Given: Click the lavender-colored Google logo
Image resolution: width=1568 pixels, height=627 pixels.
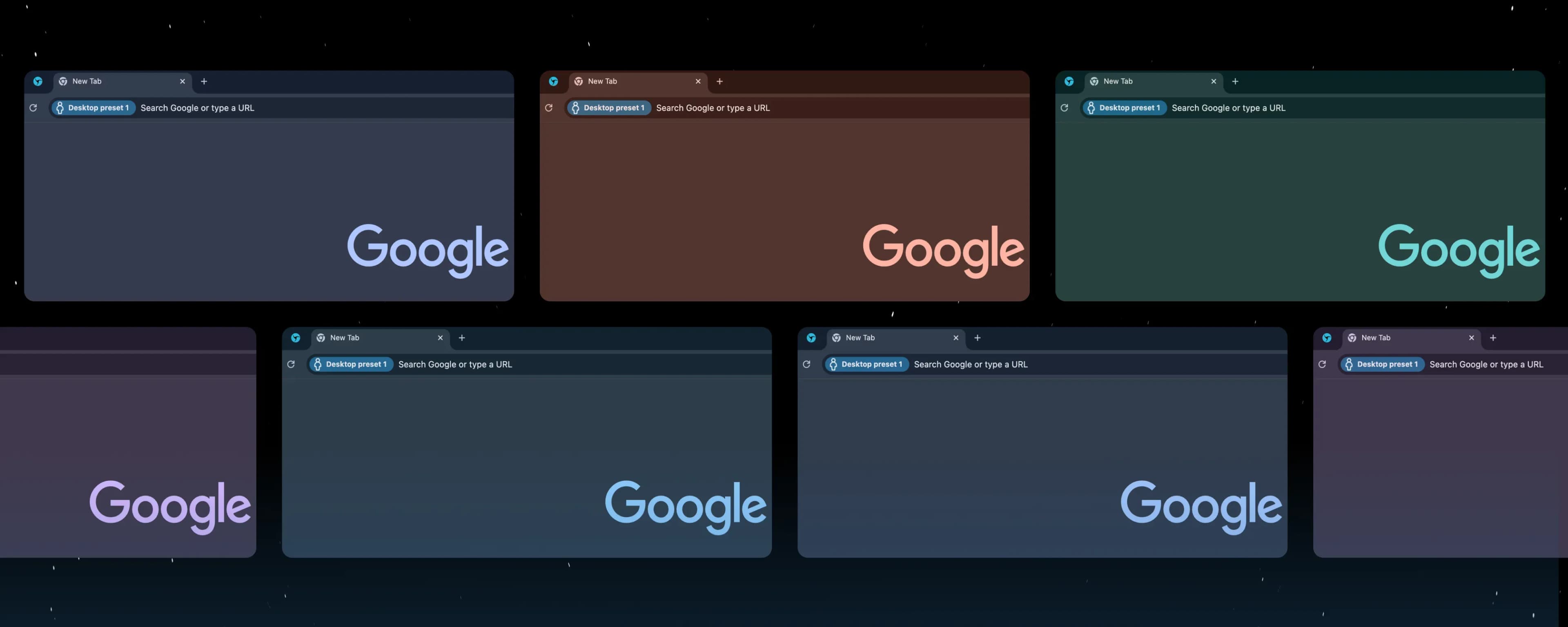Looking at the screenshot, I should point(170,506).
